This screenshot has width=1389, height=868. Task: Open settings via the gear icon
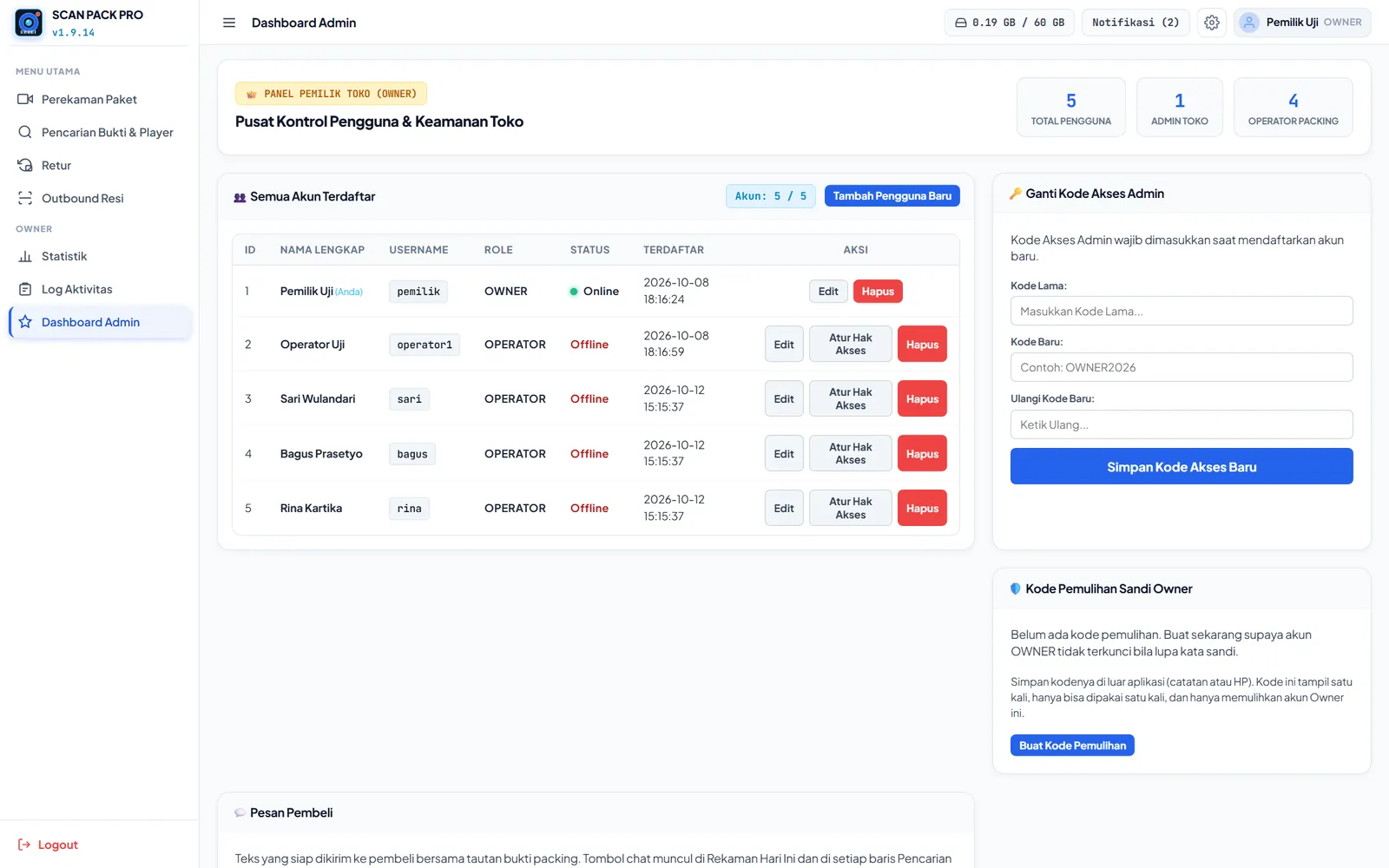(x=1212, y=23)
